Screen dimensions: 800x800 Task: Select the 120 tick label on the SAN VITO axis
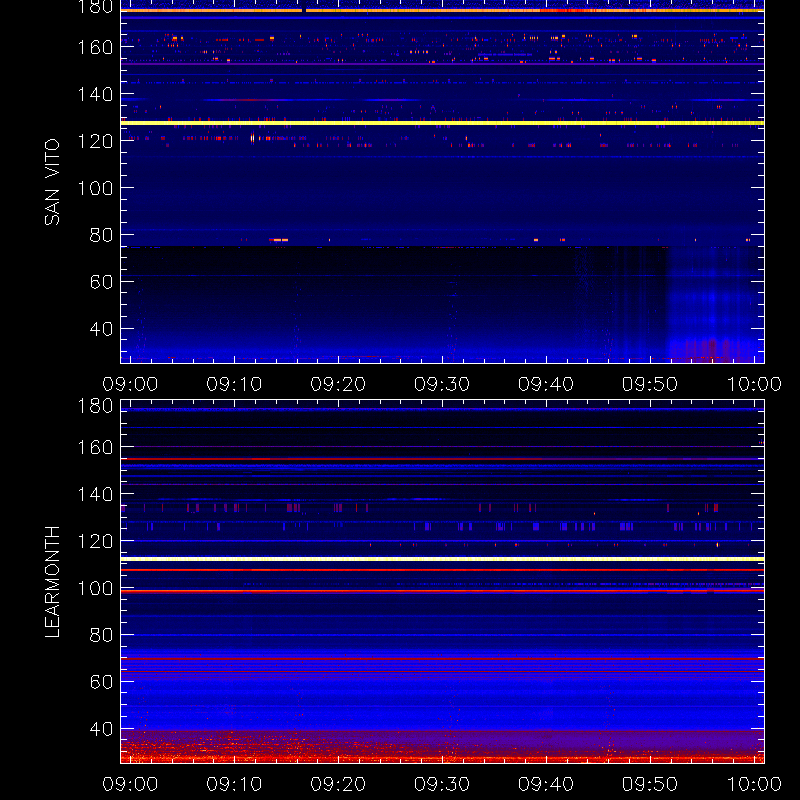[95, 141]
